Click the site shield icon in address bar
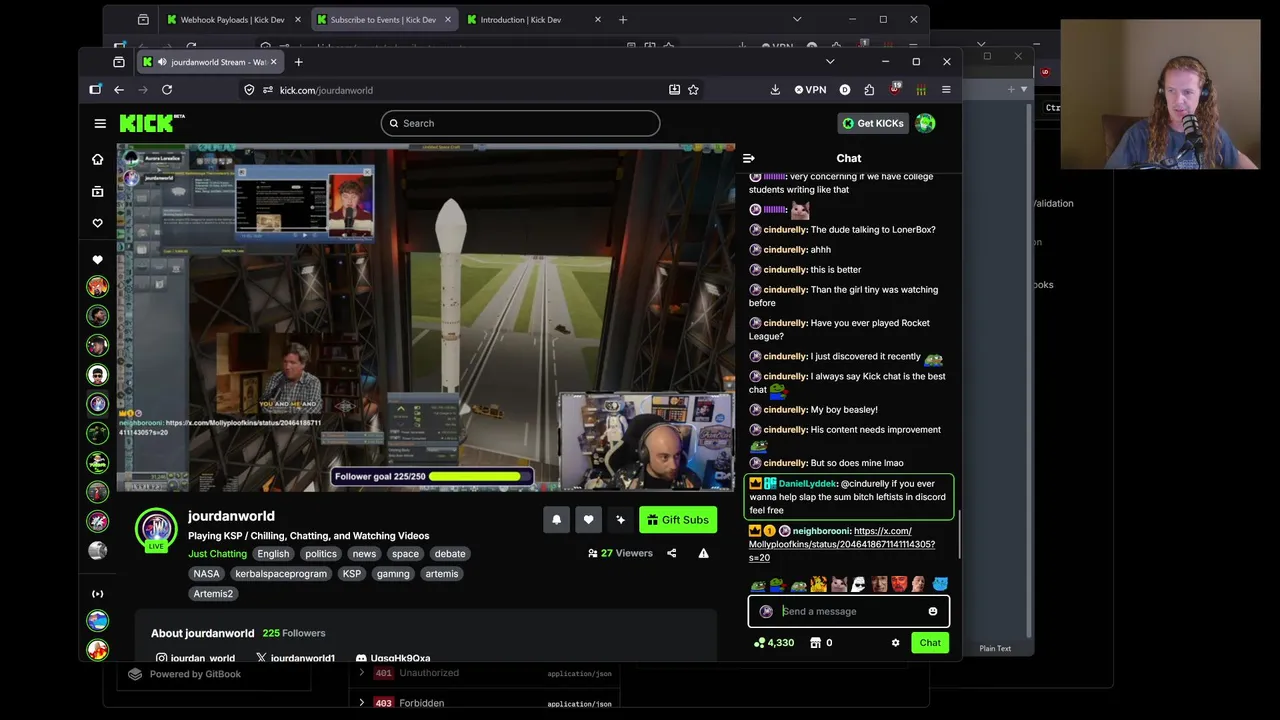Image resolution: width=1280 pixels, height=720 pixels. click(249, 90)
